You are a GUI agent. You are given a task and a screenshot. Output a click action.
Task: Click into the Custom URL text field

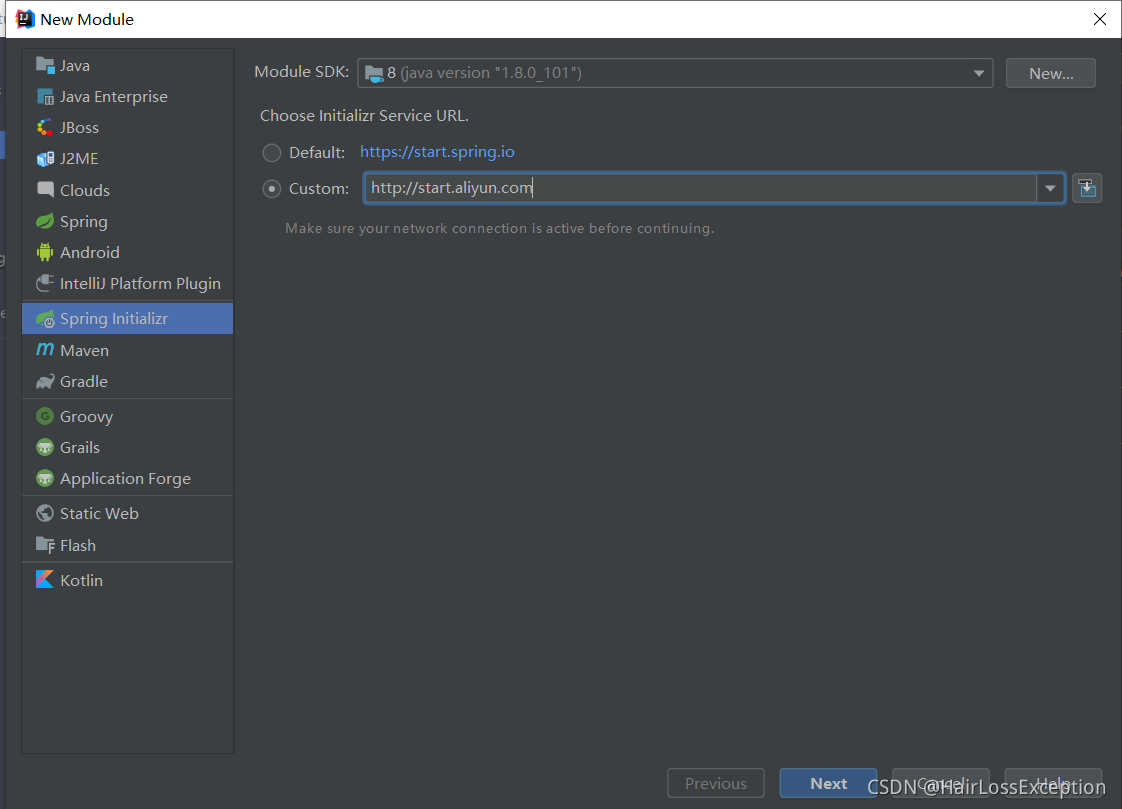700,188
